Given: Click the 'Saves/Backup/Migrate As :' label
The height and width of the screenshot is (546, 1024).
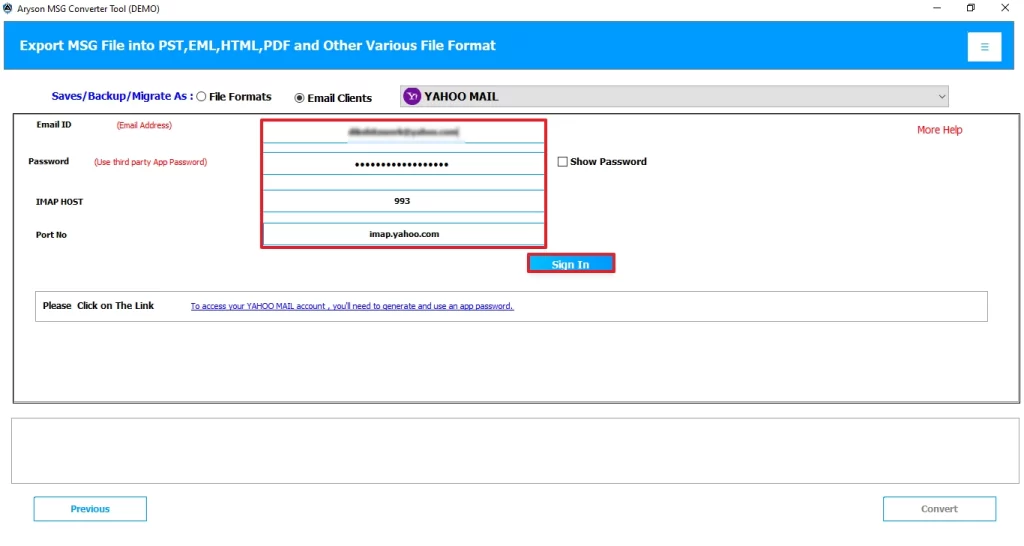Looking at the screenshot, I should pos(122,96).
